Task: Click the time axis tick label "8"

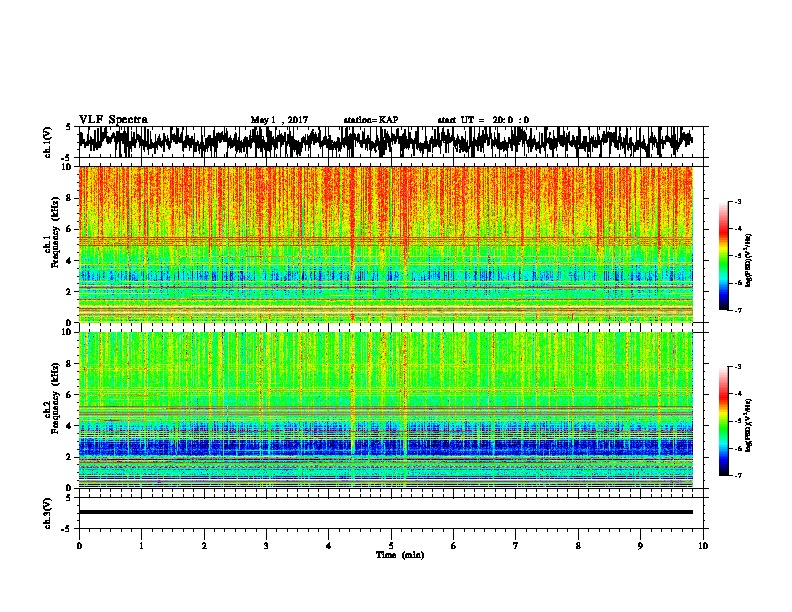Action: click(578, 546)
